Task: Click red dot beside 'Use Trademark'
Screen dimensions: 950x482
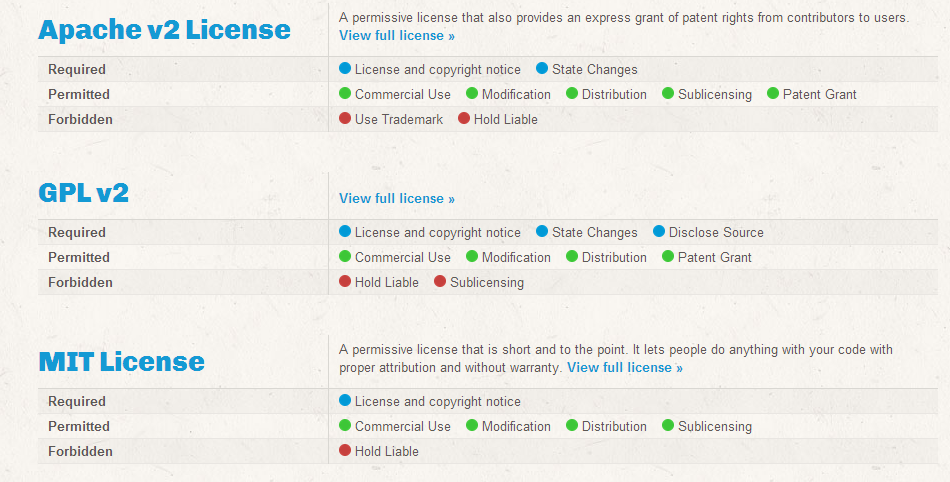Action: 345,119
